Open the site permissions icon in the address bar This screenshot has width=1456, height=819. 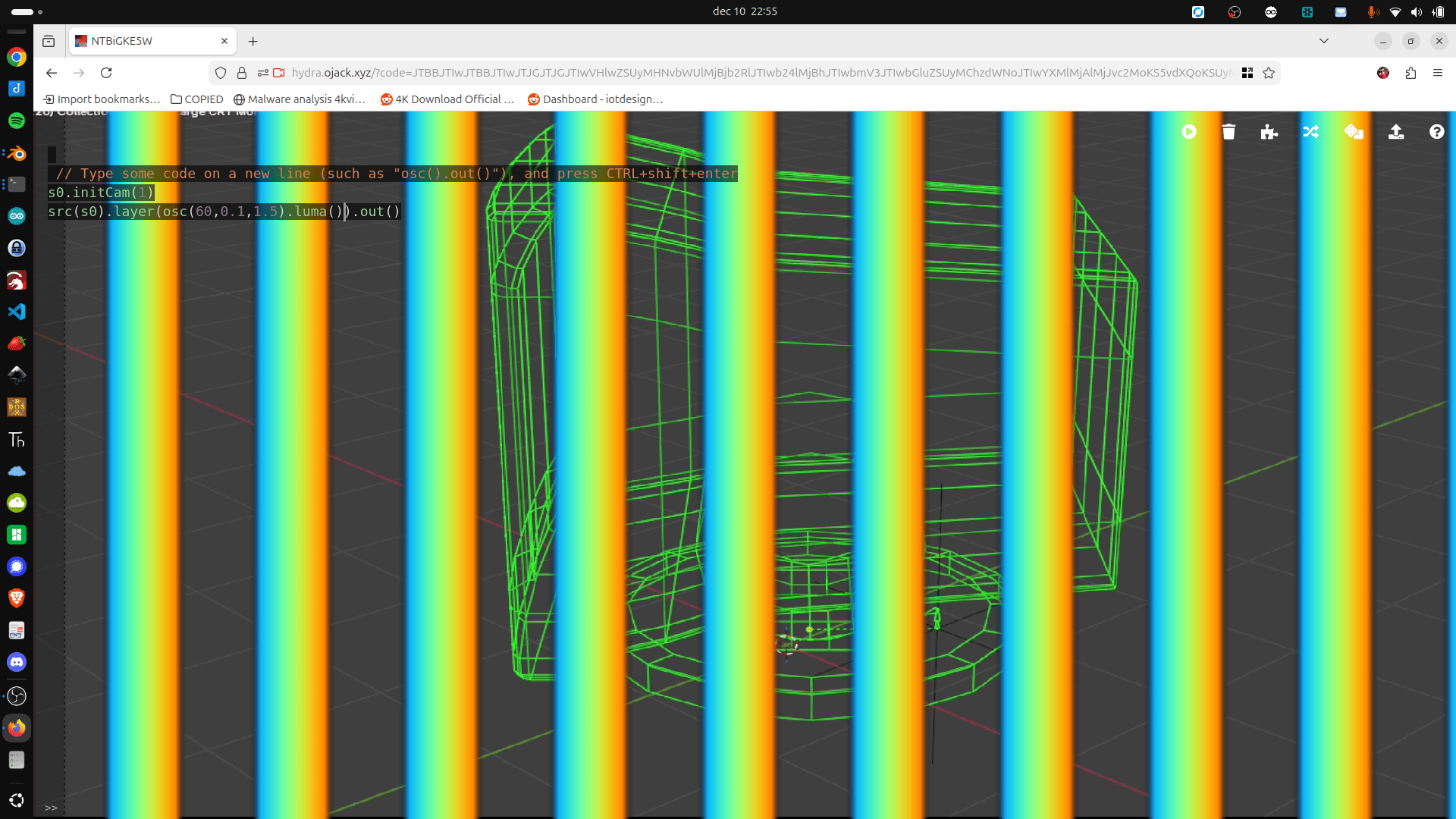tap(262, 73)
